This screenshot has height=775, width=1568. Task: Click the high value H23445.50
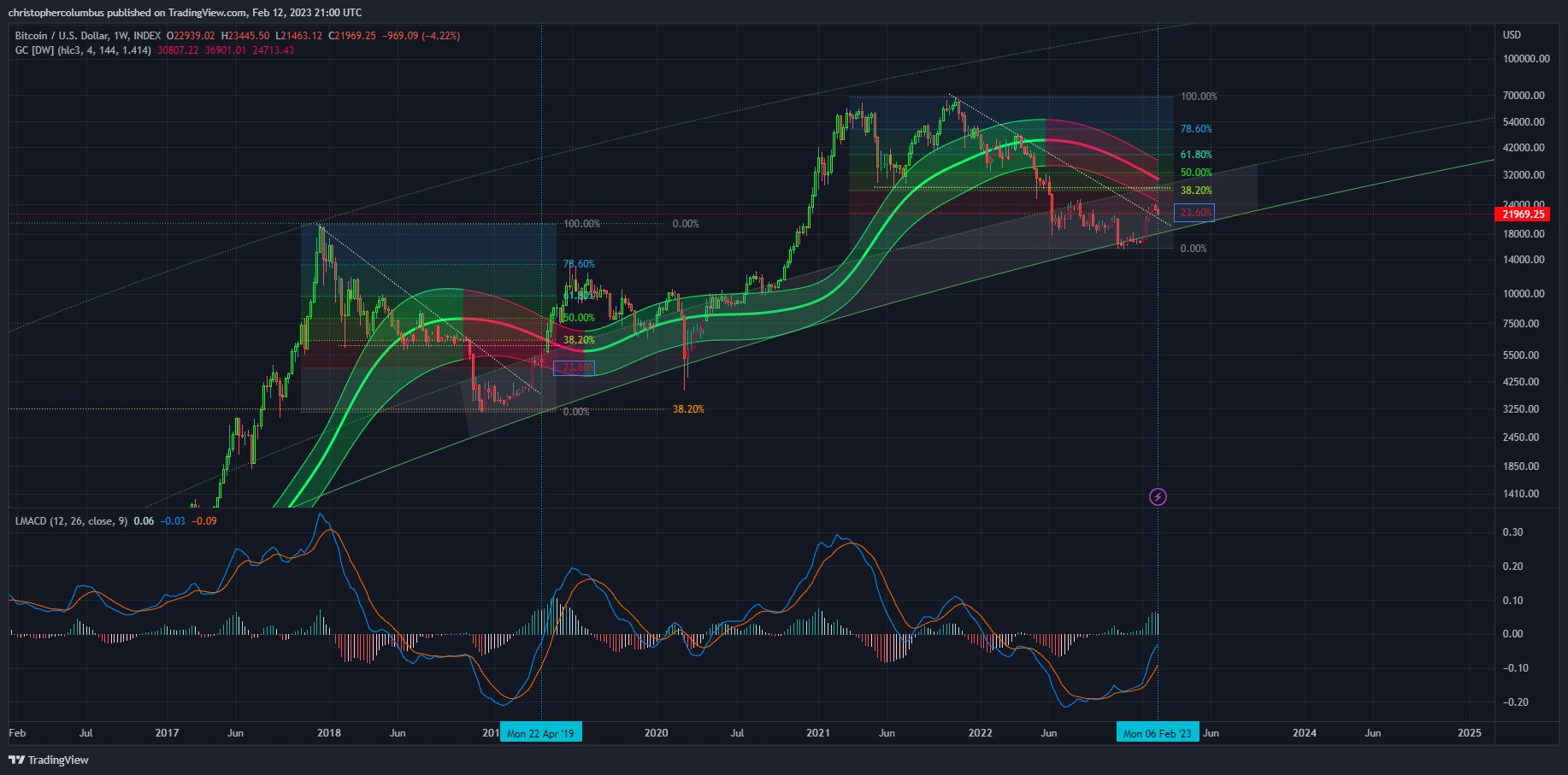pos(245,36)
